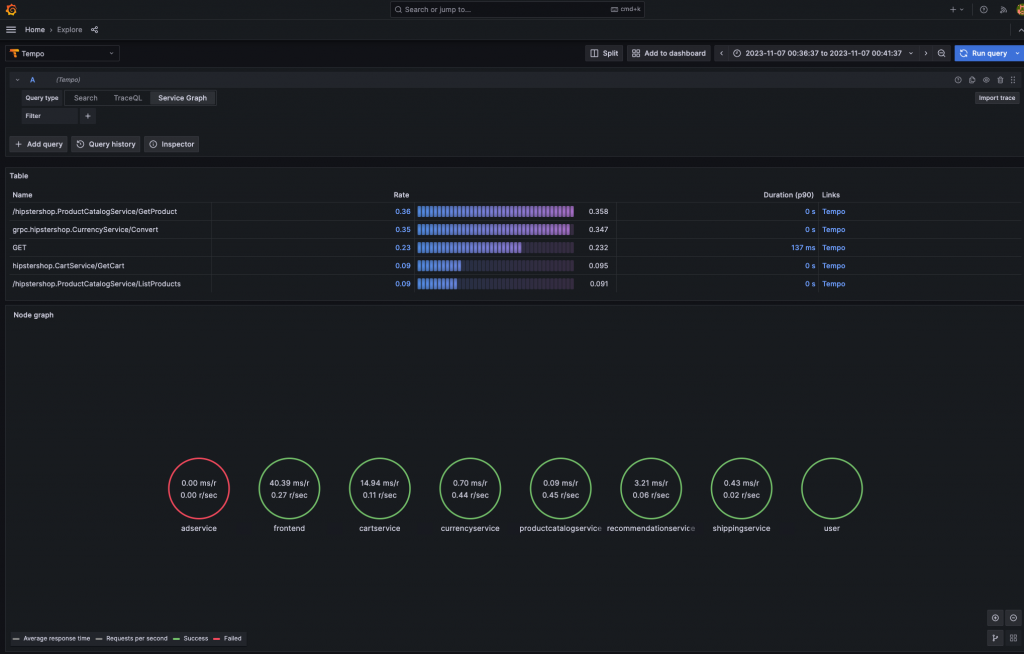Open Run query interval dropdown arrow
Screen dimensions: 1024x654
1017,54
